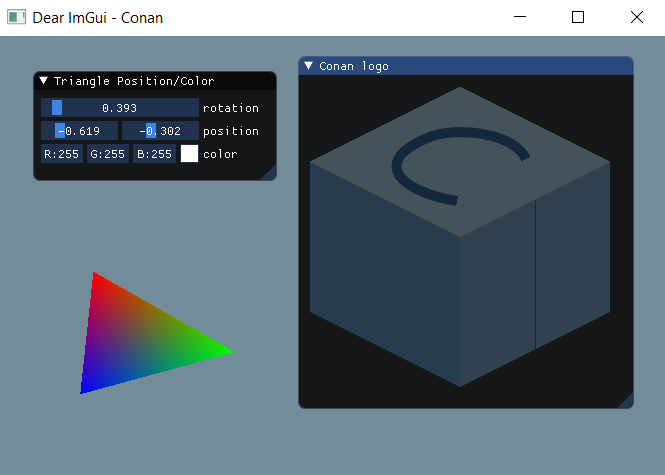Image resolution: width=665 pixels, height=475 pixels.
Task: Select the position X field showing -0.619
Action: (79, 131)
